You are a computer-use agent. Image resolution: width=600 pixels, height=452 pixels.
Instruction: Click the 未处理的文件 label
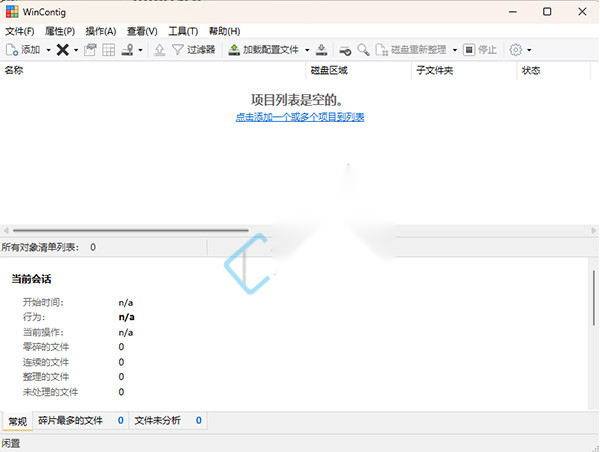pos(50,392)
